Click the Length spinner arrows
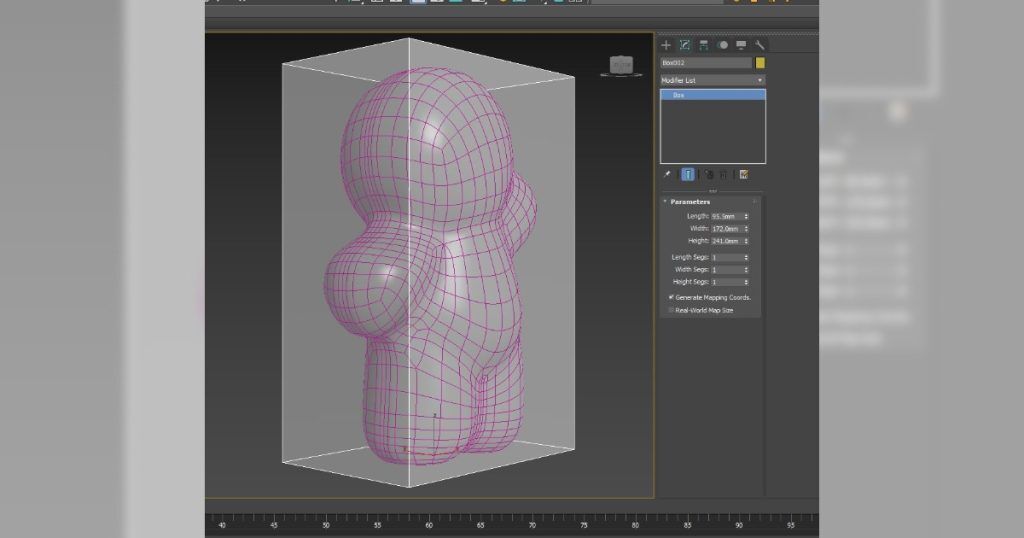 (746, 216)
